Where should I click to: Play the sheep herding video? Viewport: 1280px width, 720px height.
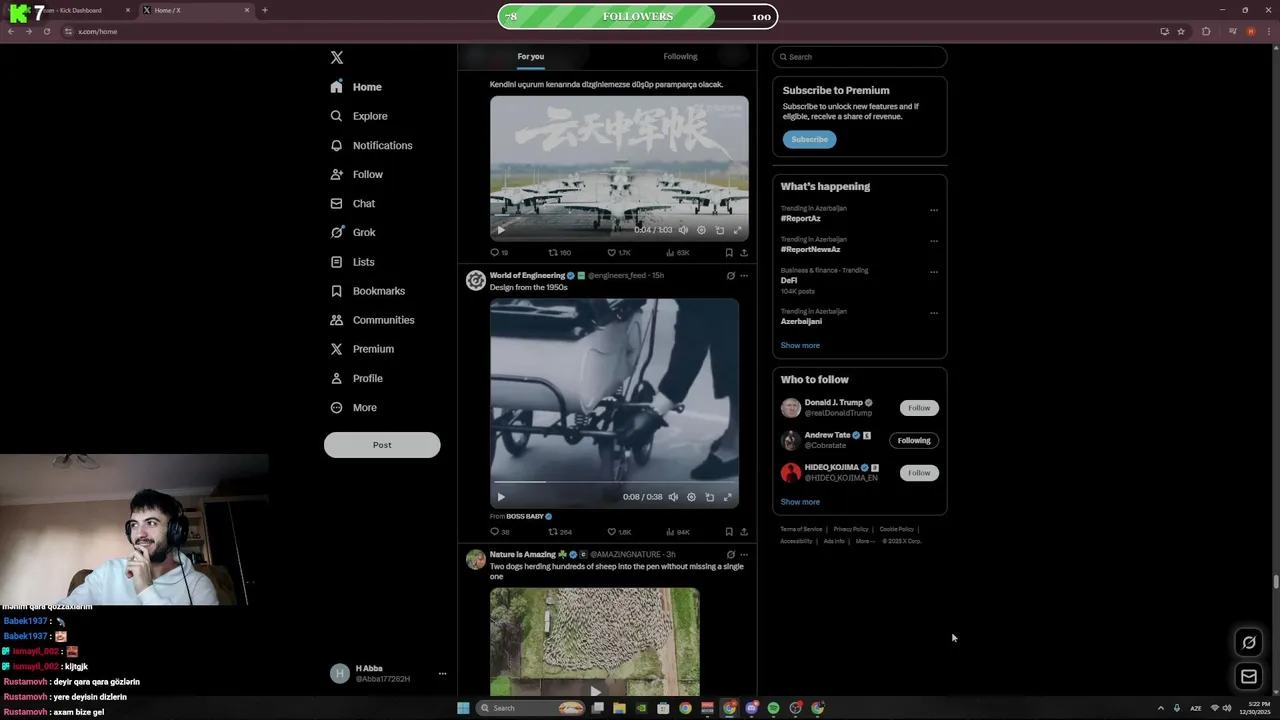coord(595,690)
